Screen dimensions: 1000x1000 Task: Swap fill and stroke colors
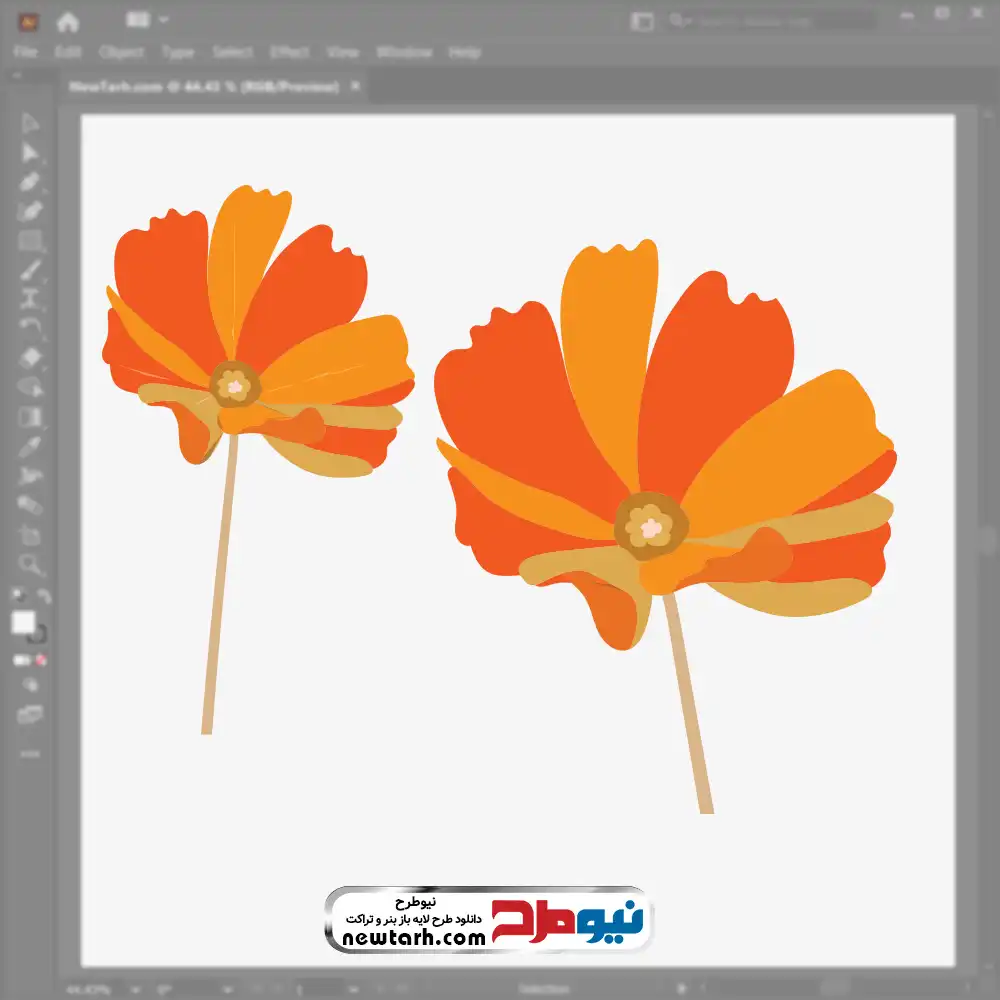click(x=44, y=596)
